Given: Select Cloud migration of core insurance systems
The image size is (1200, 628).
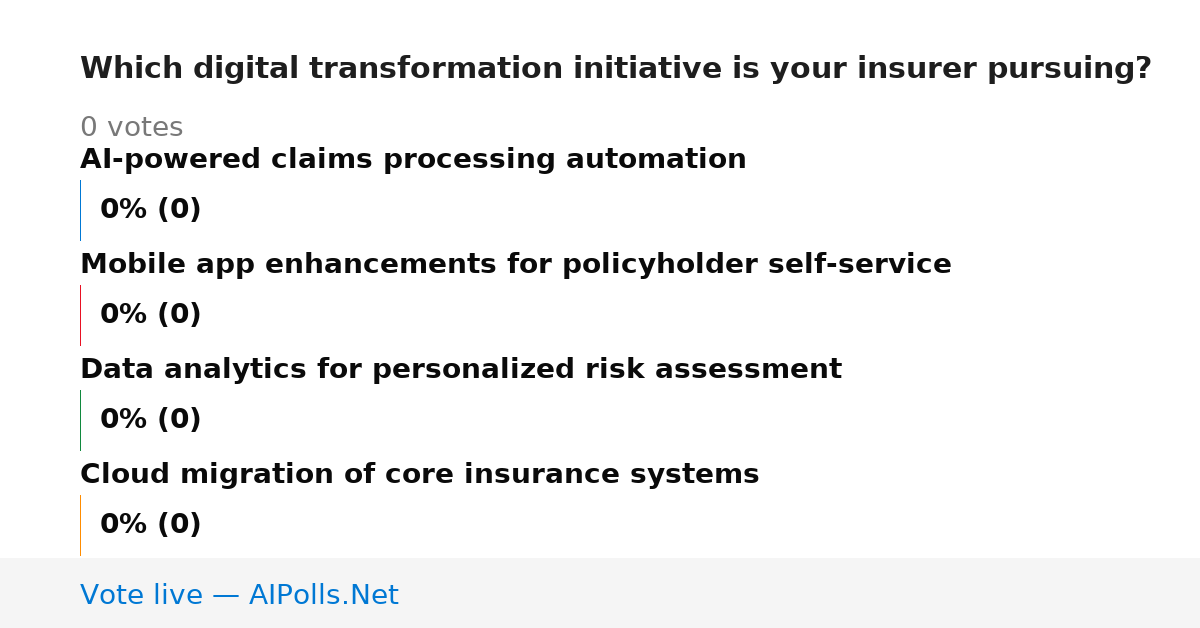Looking at the screenshot, I should pos(420,475).
